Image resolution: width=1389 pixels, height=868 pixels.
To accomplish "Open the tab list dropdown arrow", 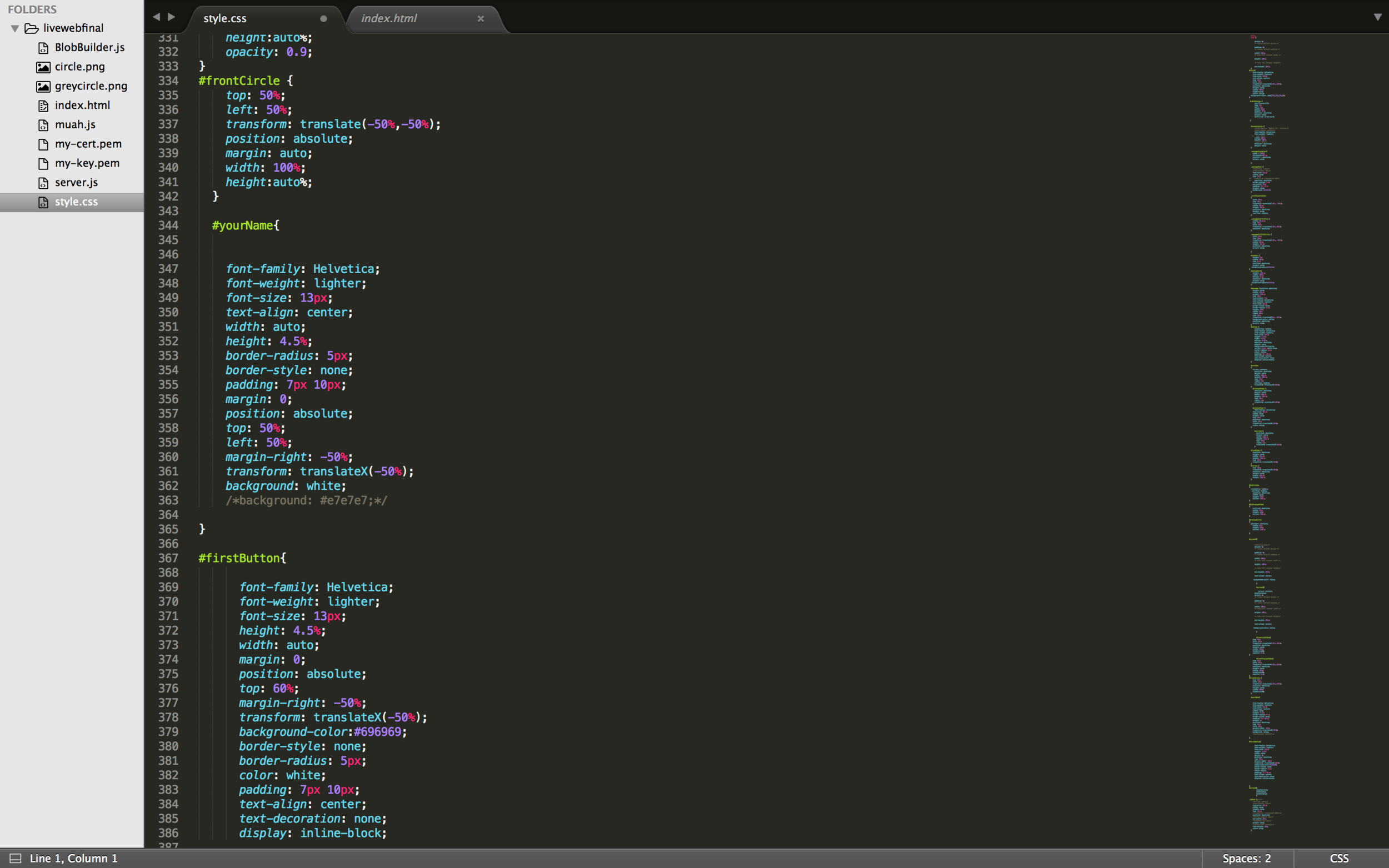I will (x=1377, y=17).
